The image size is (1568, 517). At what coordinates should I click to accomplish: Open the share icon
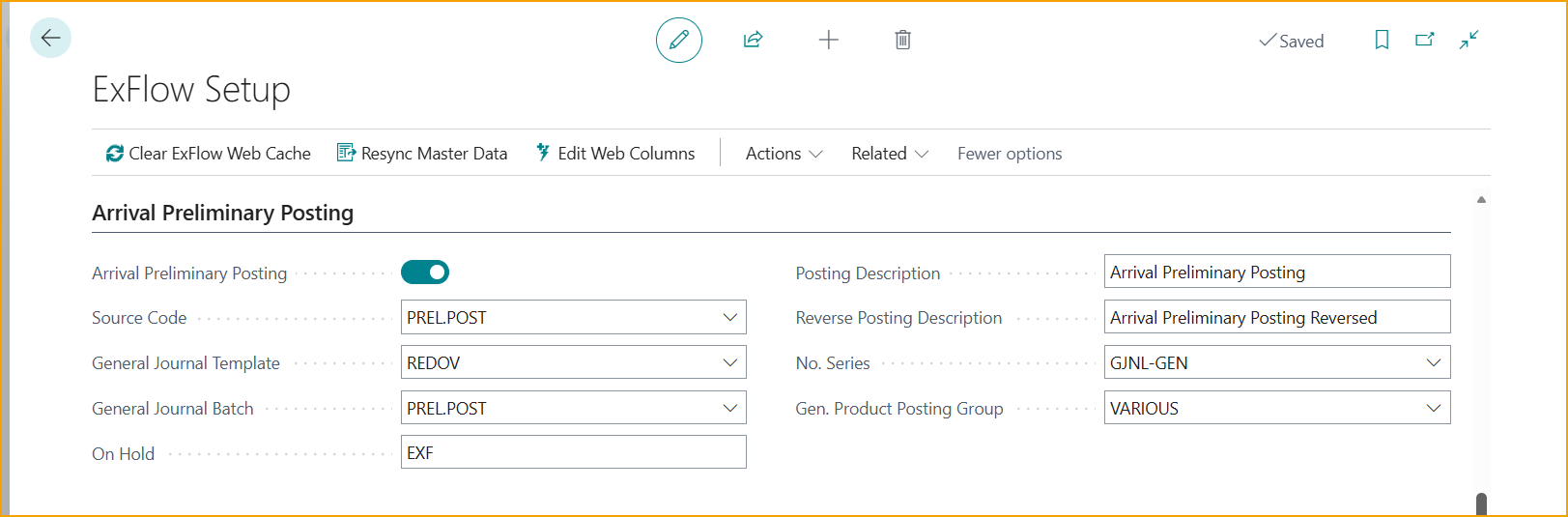tap(753, 40)
